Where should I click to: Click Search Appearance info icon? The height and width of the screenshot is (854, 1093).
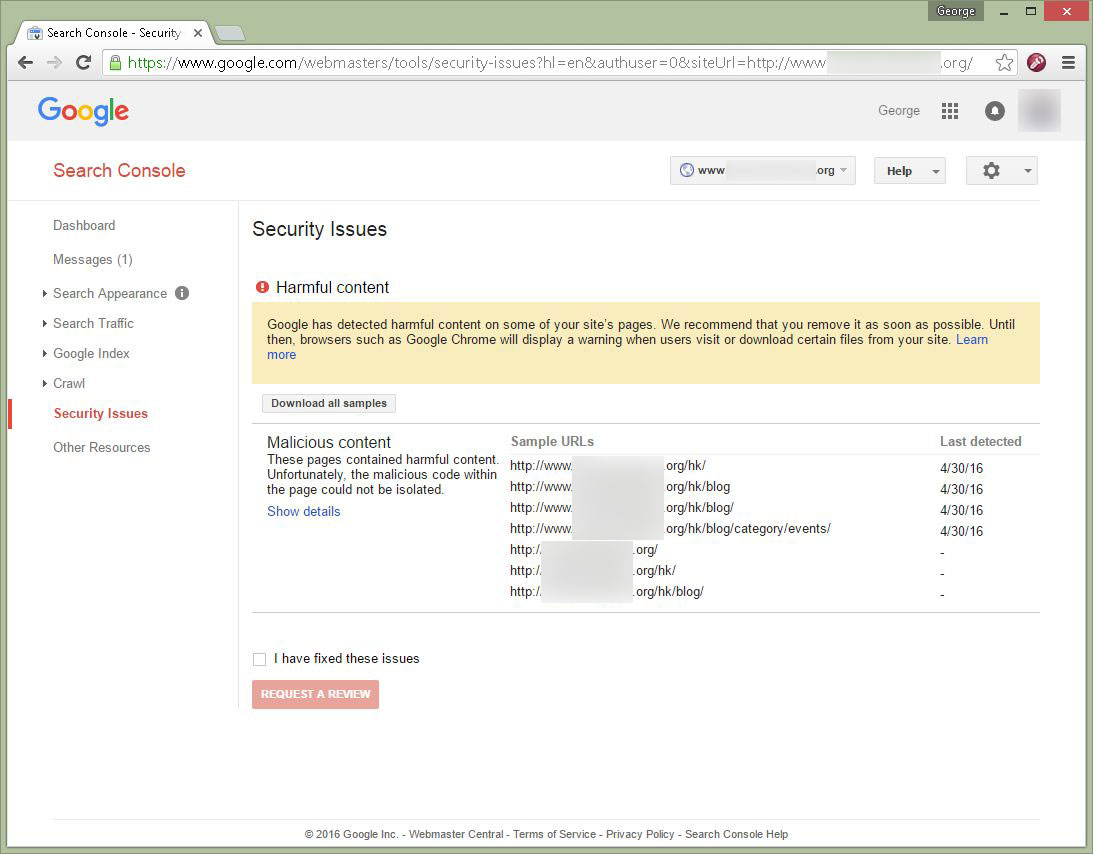click(x=182, y=293)
